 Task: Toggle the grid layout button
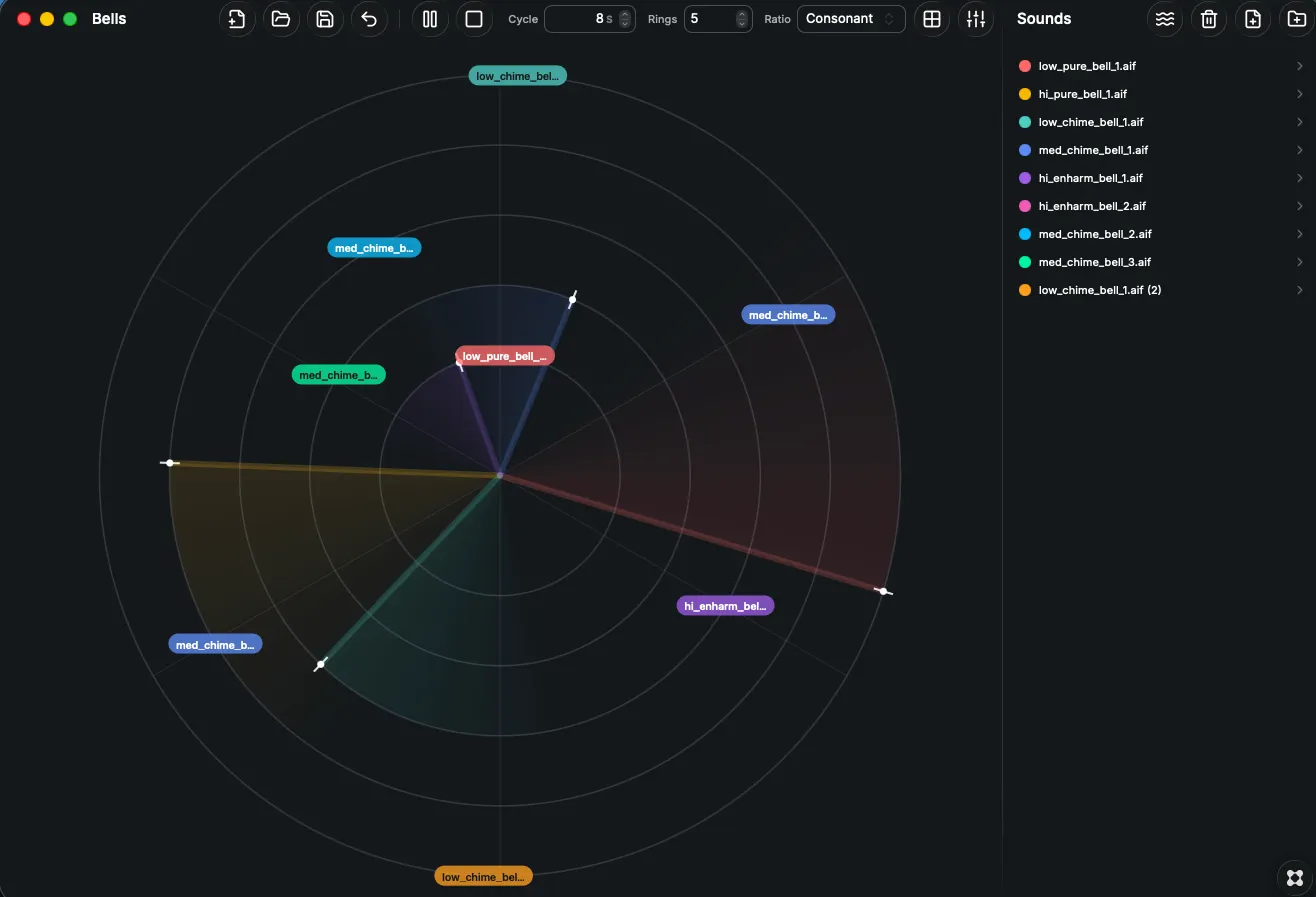pyautogui.click(x=932, y=19)
